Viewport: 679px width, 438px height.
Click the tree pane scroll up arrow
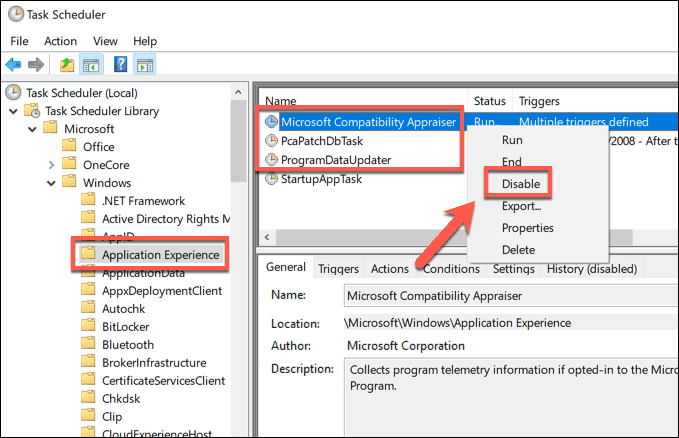coord(238,92)
